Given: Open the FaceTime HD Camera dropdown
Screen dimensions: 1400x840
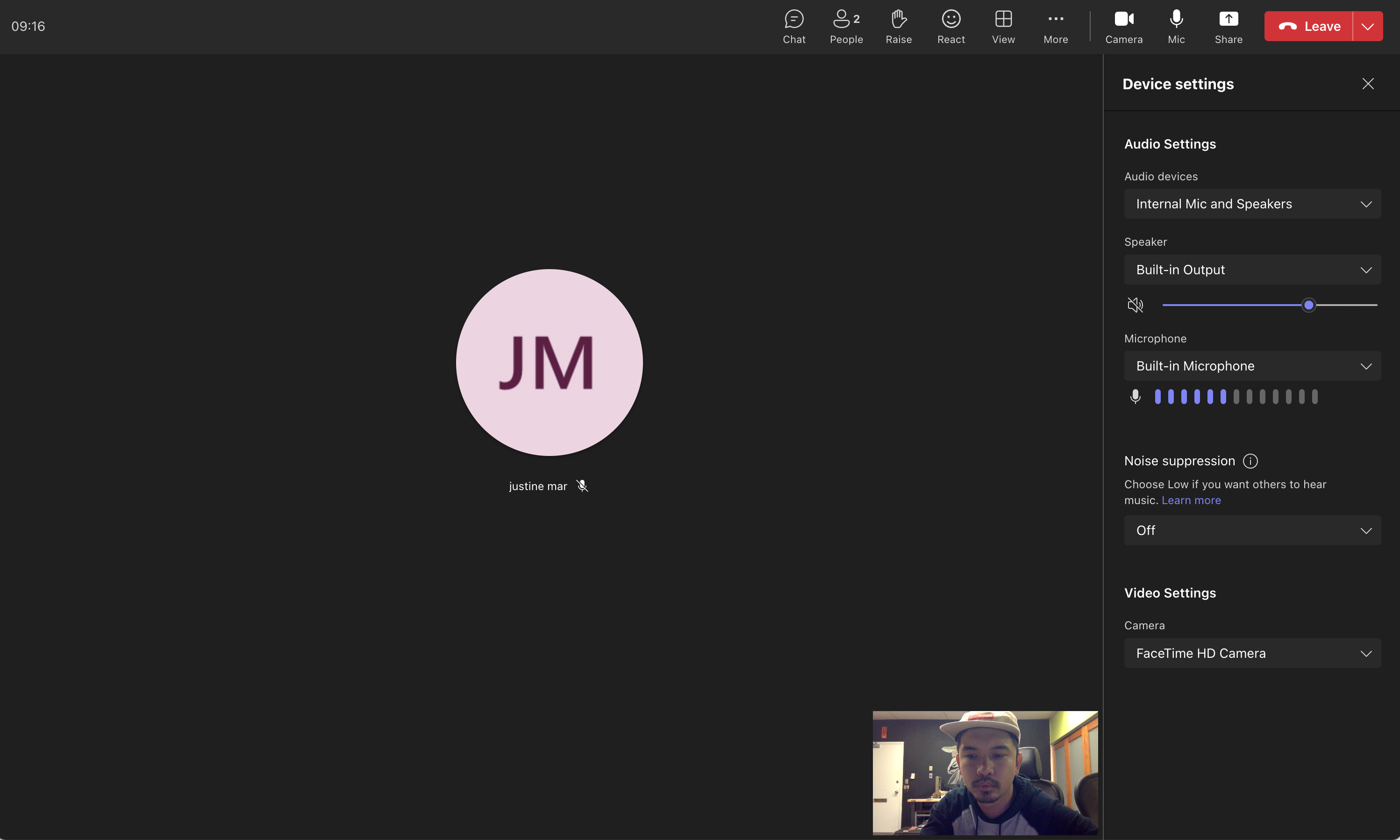Looking at the screenshot, I should pos(1252,653).
